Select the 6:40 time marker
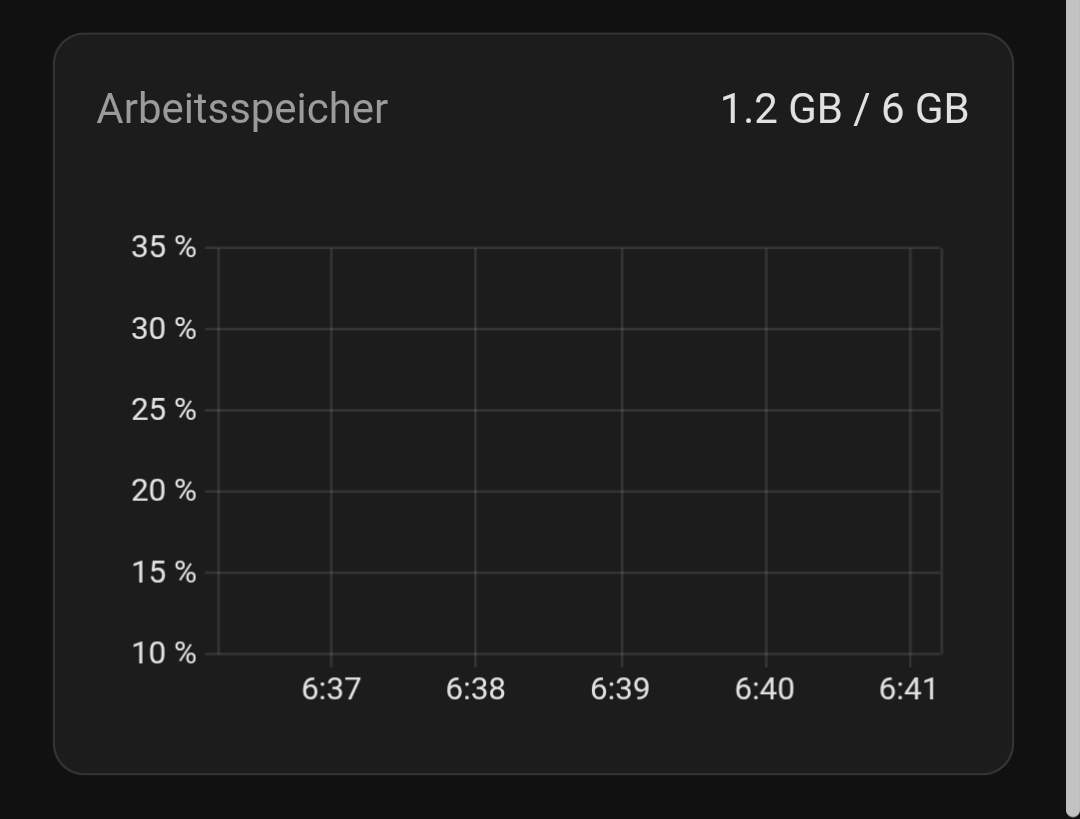 [x=765, y=690]
